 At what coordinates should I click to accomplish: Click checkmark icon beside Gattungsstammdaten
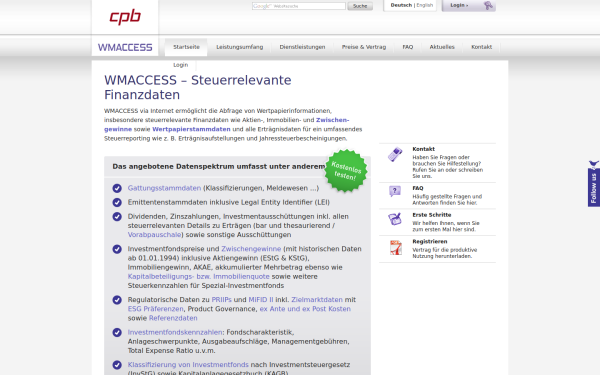117,188
